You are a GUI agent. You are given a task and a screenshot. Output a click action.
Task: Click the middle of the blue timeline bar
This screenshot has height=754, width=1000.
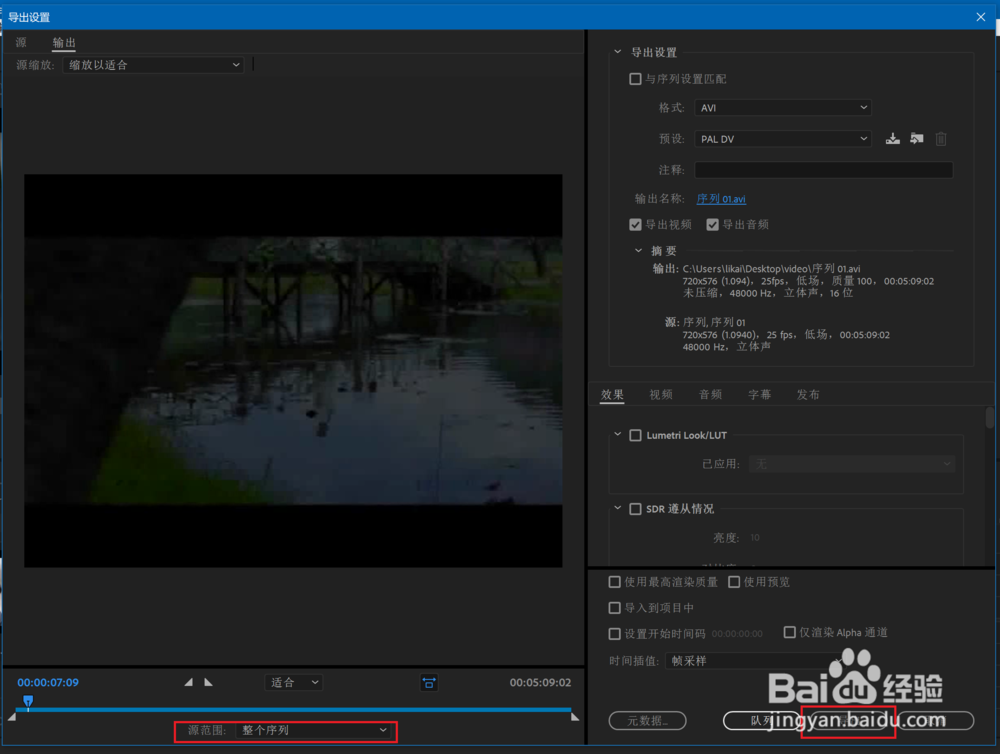(x=293, y=709)
